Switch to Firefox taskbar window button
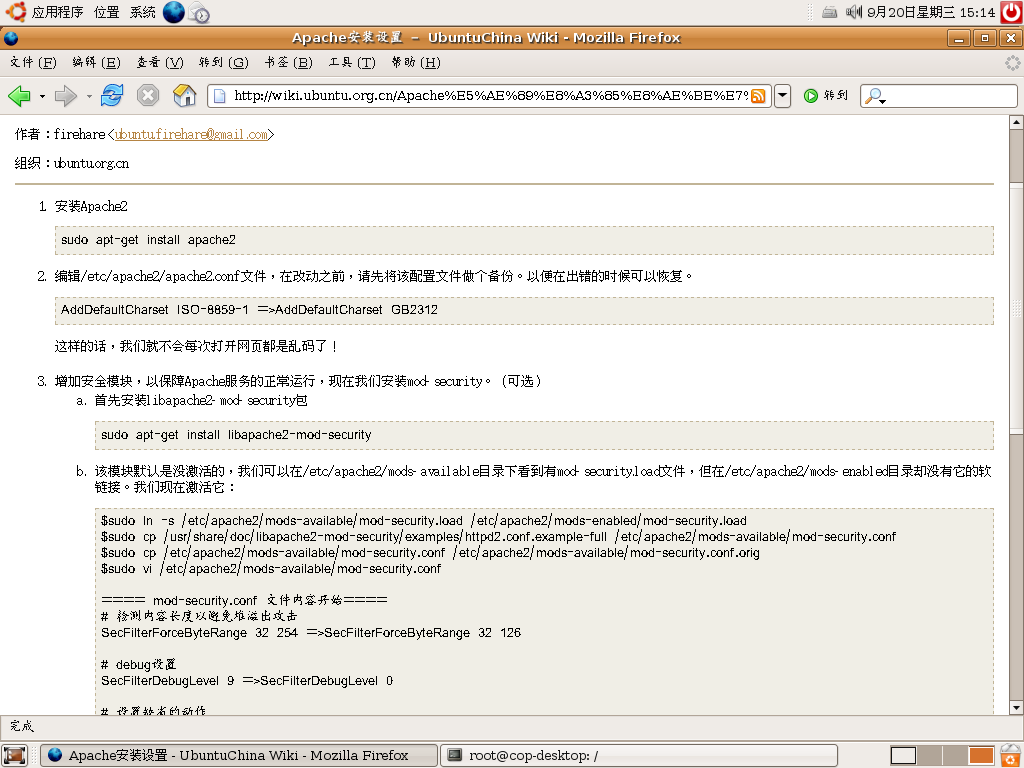1024x768 pixels. click(238, 756)
